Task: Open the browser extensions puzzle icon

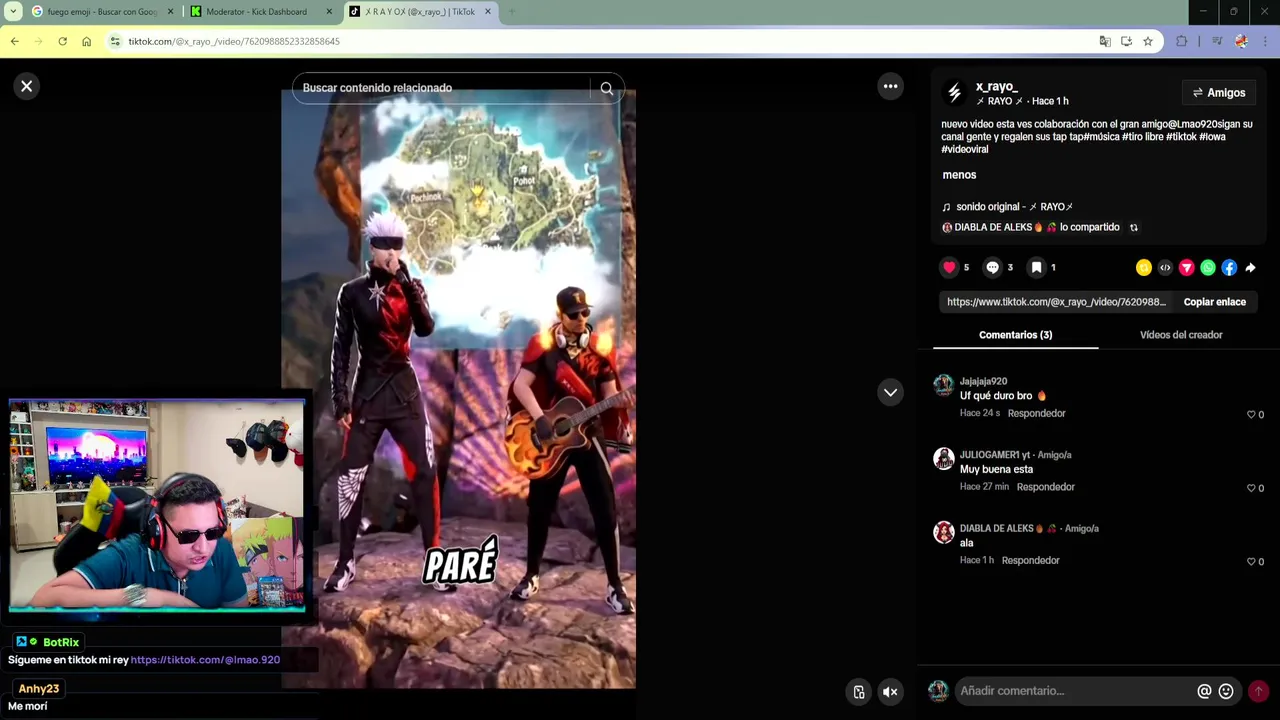Action: click(x=1181, y=41)
